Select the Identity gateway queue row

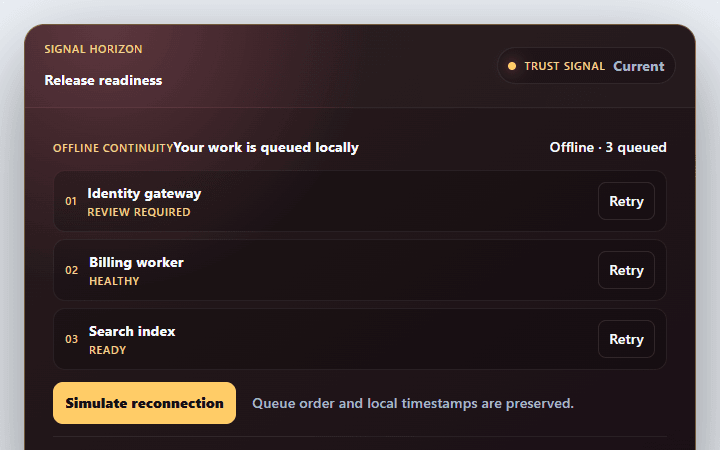point(360,201)
